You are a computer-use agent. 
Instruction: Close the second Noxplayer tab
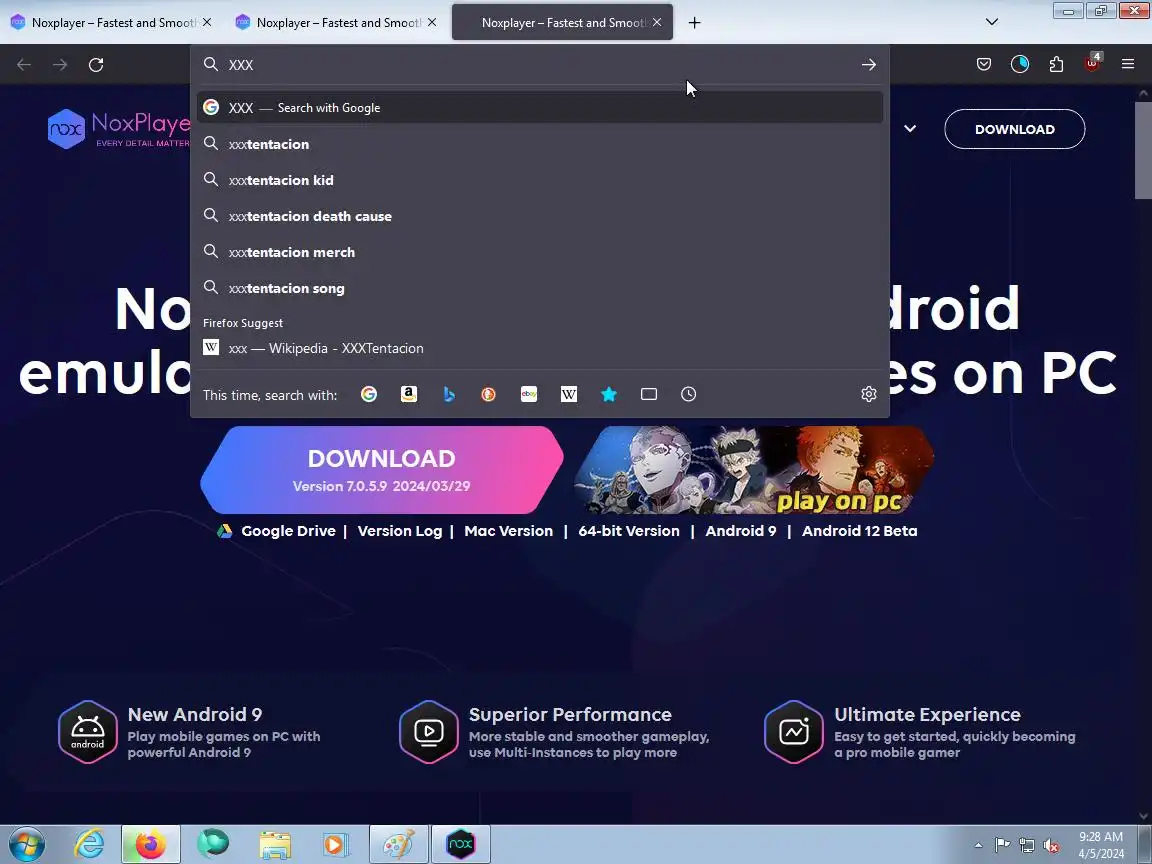tap(432, 23)
